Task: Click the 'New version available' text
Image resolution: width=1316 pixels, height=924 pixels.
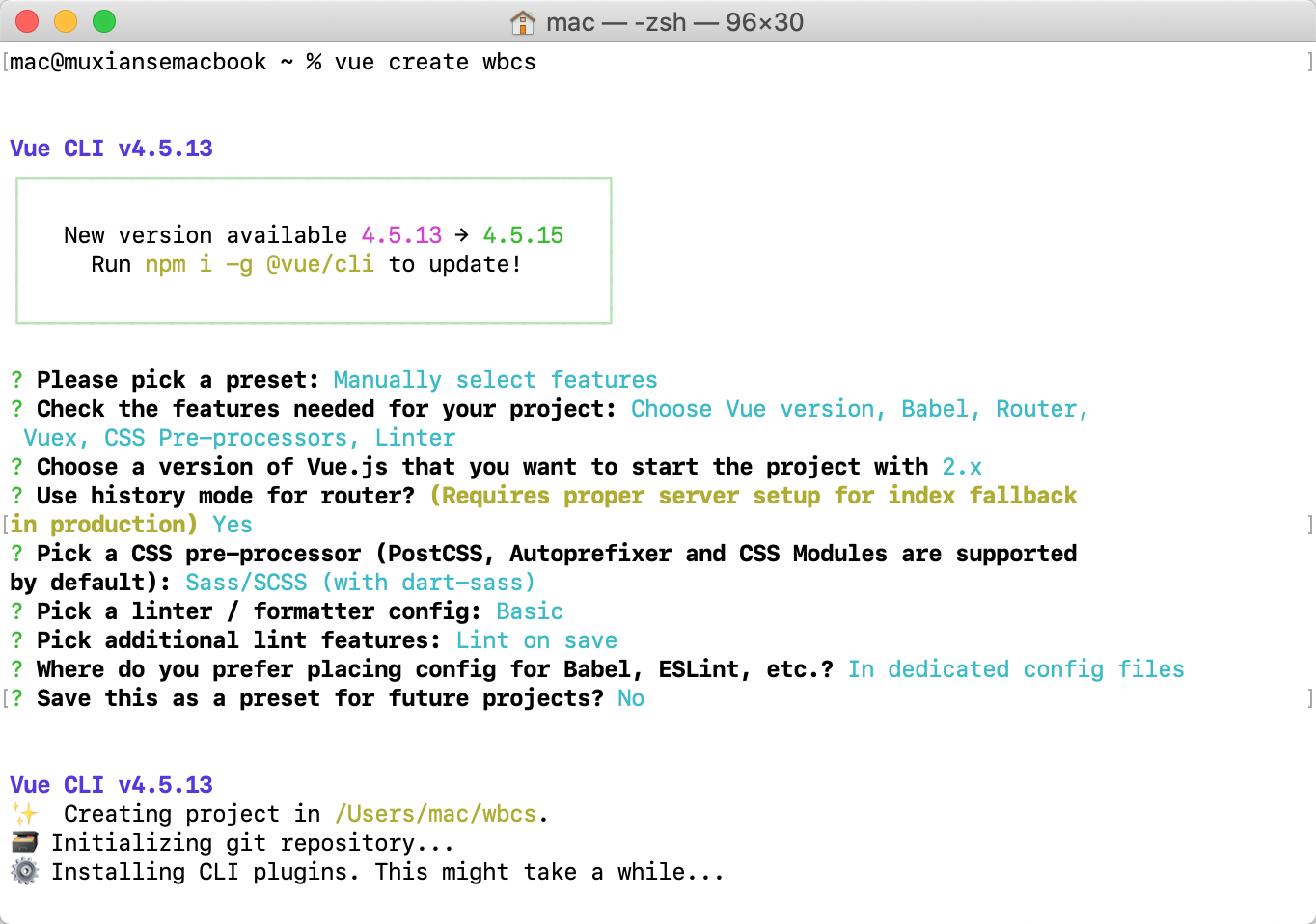Action: point(206,235)
